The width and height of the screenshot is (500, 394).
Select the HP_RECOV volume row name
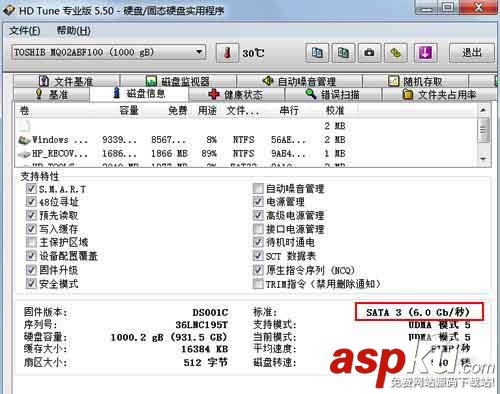[x=60, y=154]
